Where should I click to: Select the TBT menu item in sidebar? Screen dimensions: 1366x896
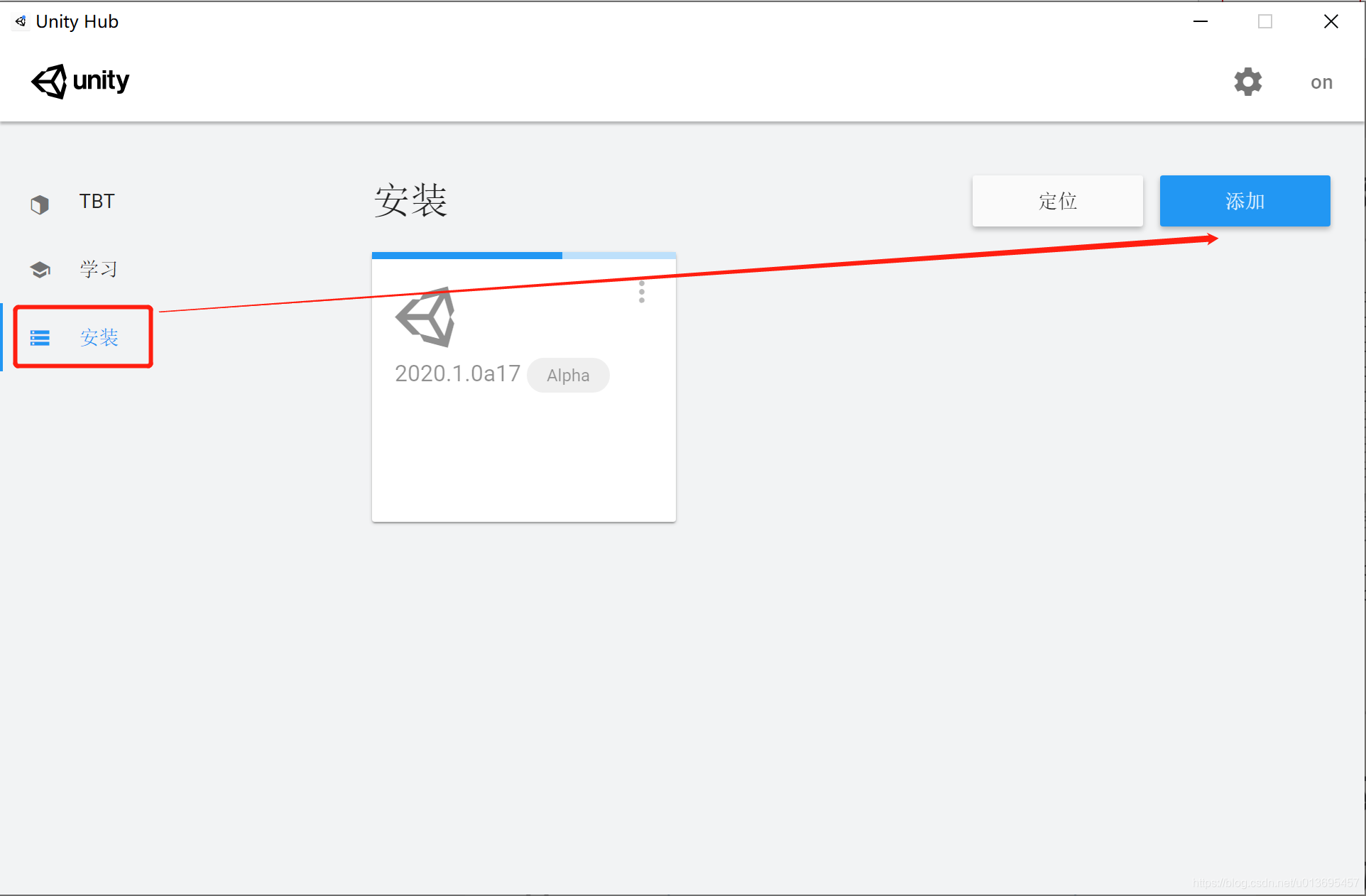tap(97, 201)
